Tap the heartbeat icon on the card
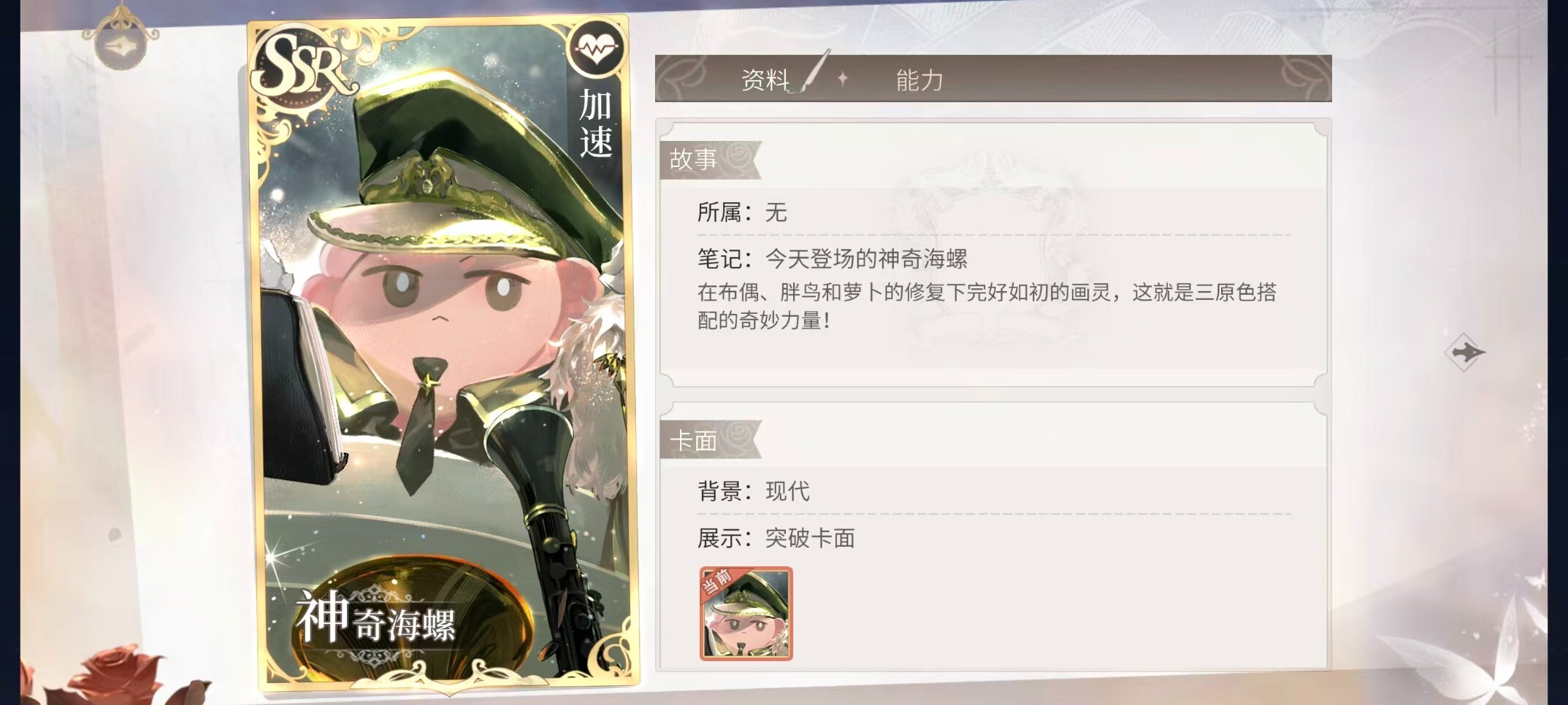Screen dimensions: 1568x705 click(596, 50)
